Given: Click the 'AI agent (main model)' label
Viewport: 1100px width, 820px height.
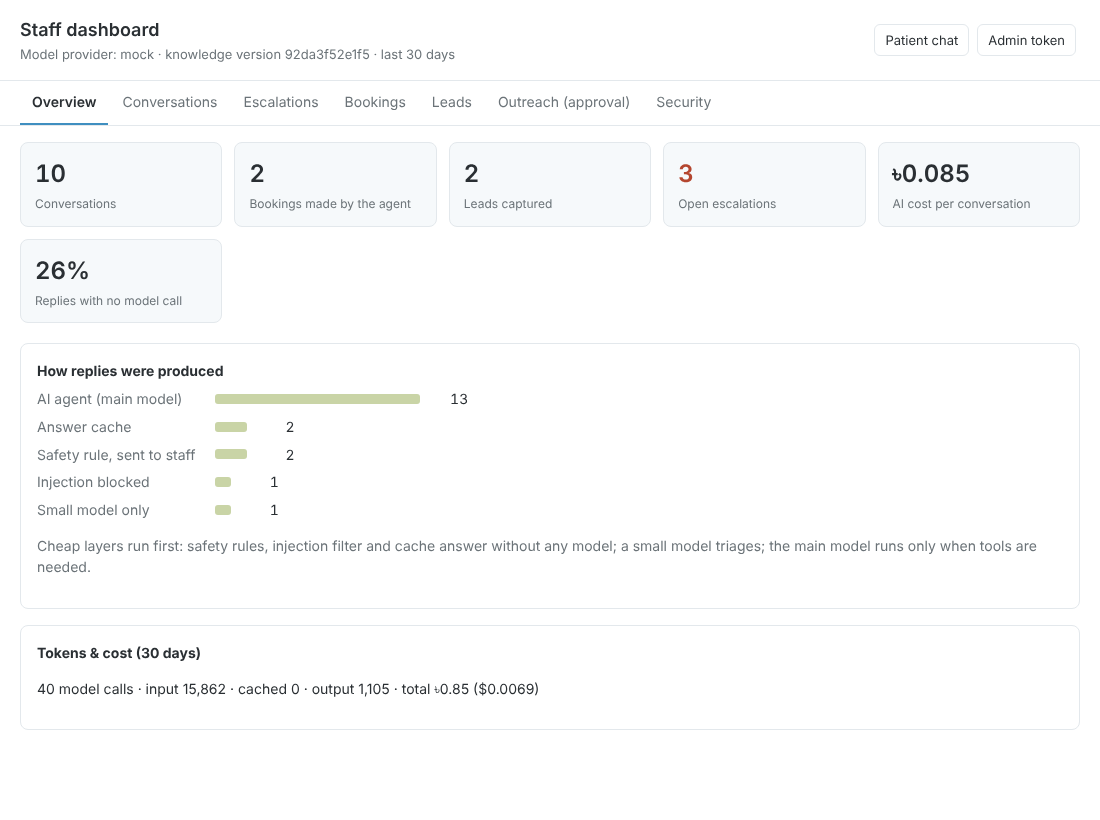Looking at the screenshot, I should point(109,399).
